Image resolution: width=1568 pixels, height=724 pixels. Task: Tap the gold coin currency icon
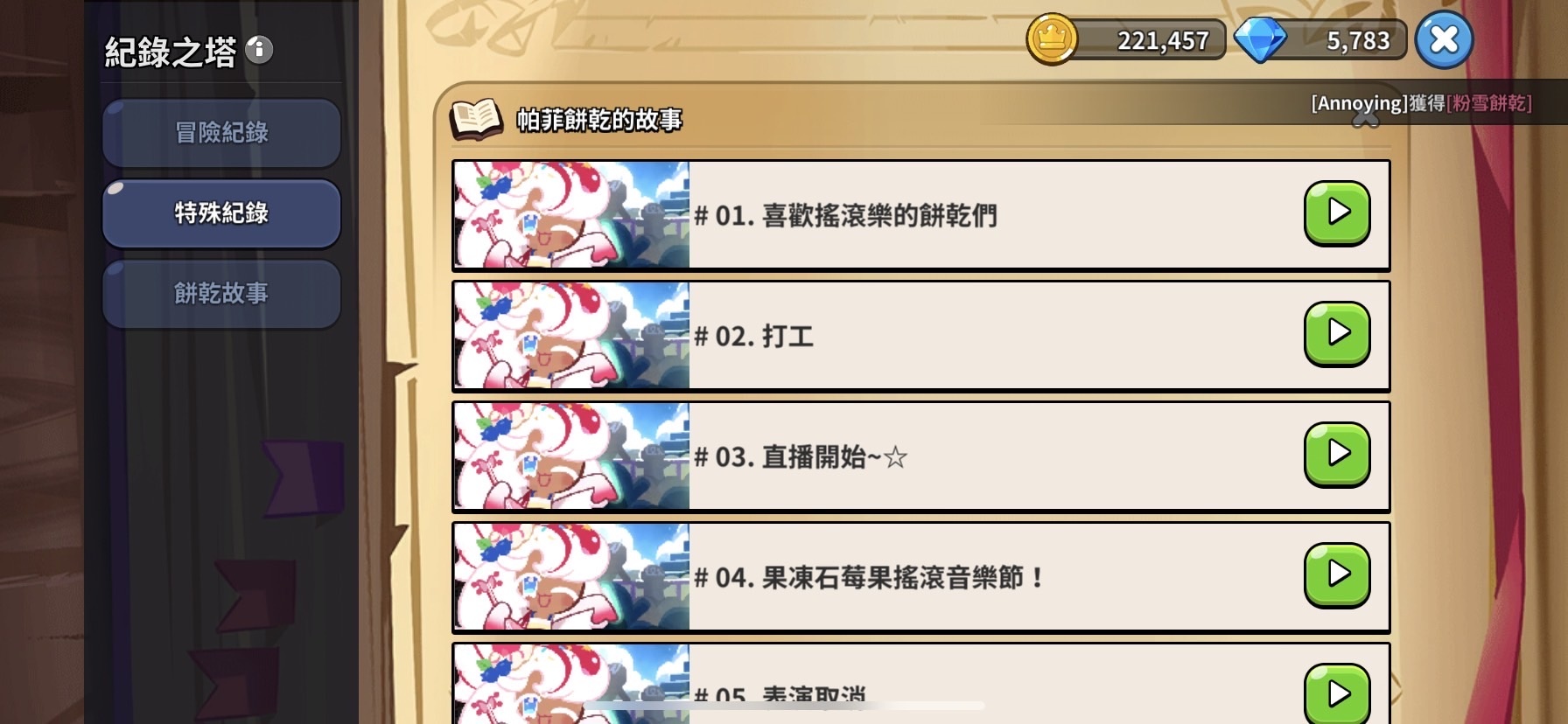[1052, 39]
